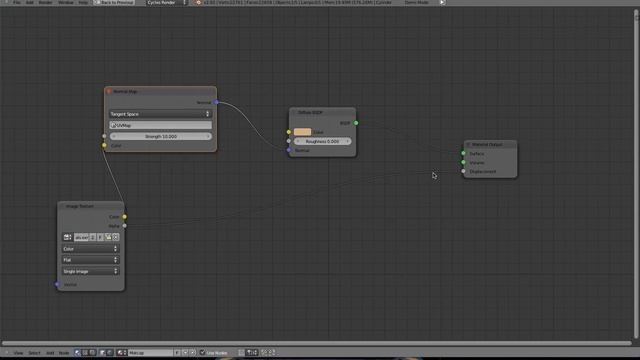Click the Demo Mode button

(x=416, y=2)
